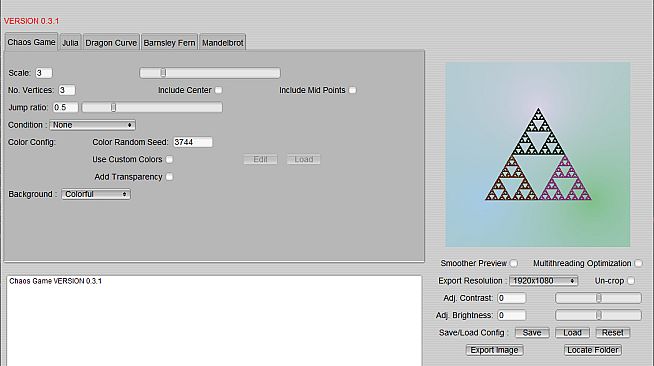Open the Julia tab
The image size is (654, 366).
(x=70, y=43)
